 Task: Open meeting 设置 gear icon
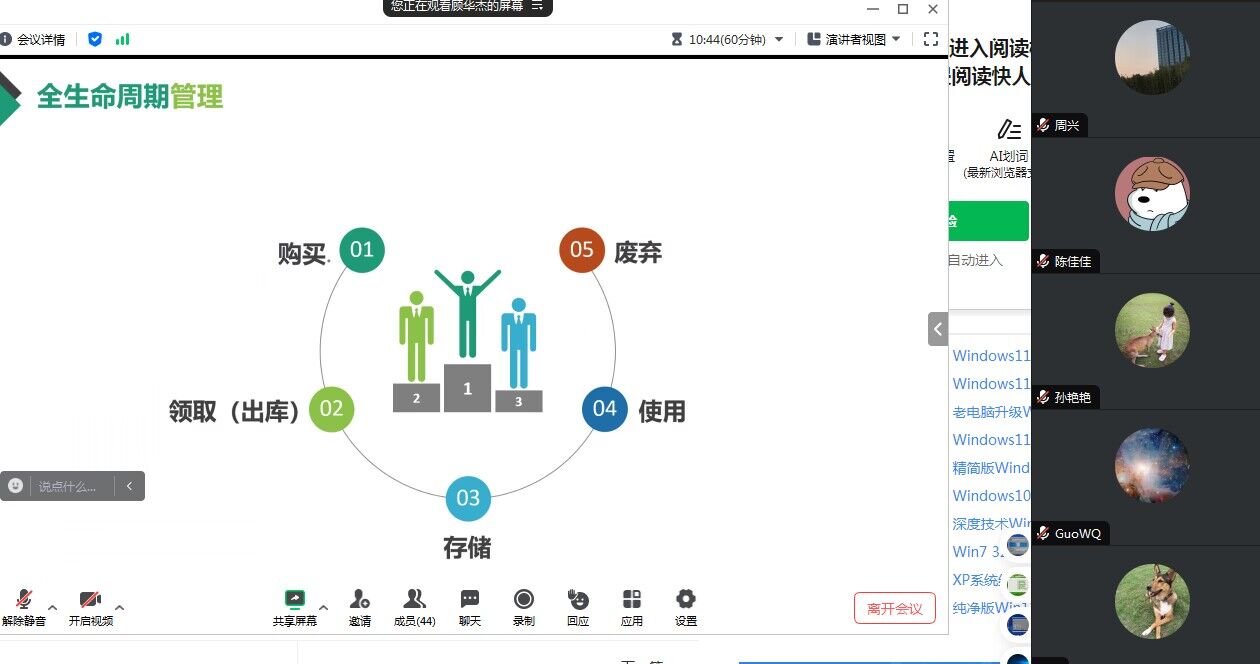[x=685, y=600]
